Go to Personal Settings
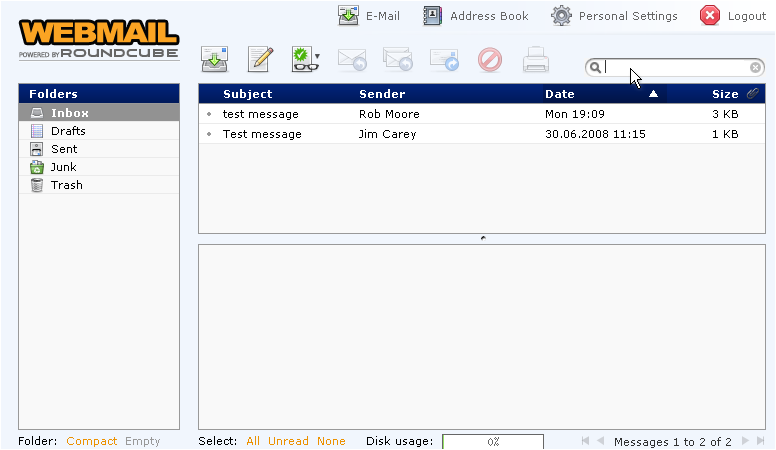This screenshot has height=450, width=776. point(614,16)
